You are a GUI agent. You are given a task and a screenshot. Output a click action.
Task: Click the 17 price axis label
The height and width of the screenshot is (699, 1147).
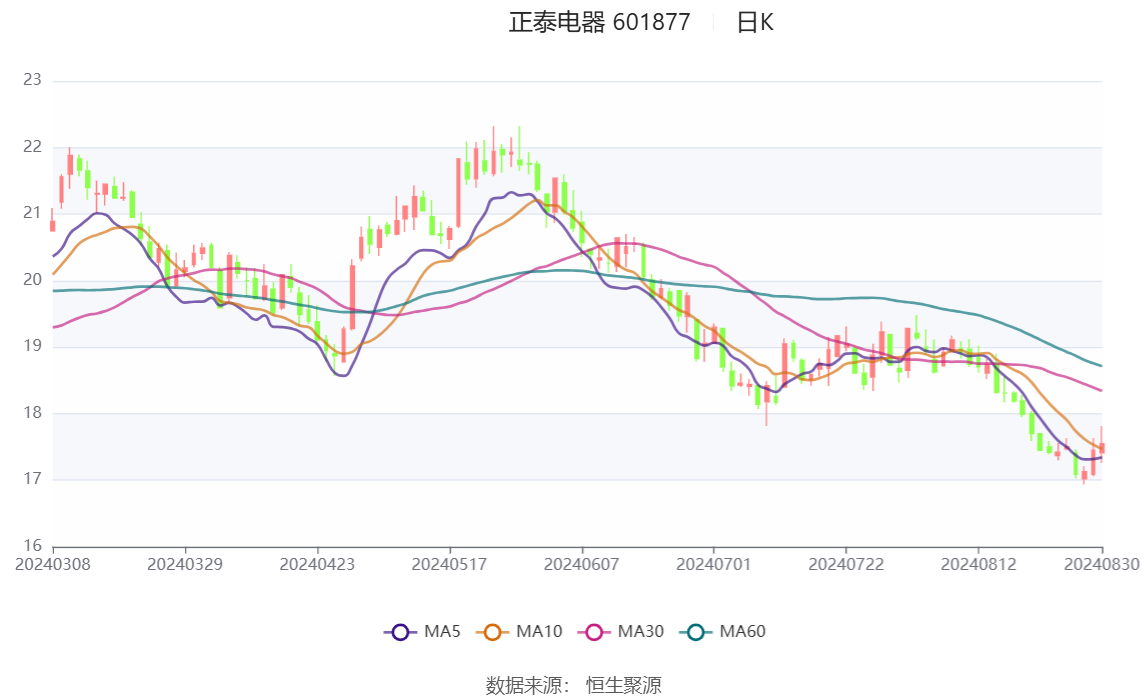tap(32, 479)
